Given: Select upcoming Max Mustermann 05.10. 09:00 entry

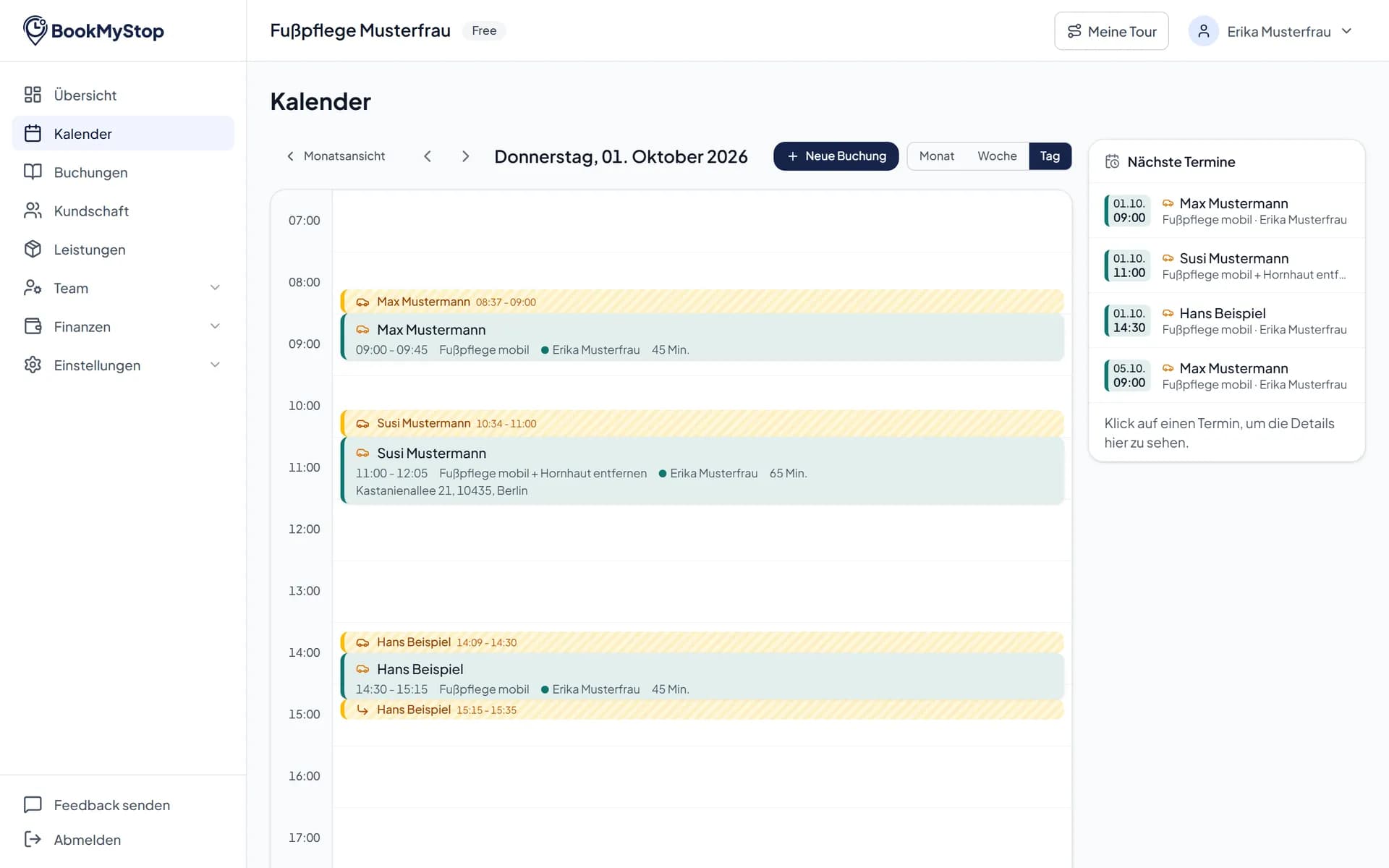Looking at the screenshot, I should pos(1226,375).
